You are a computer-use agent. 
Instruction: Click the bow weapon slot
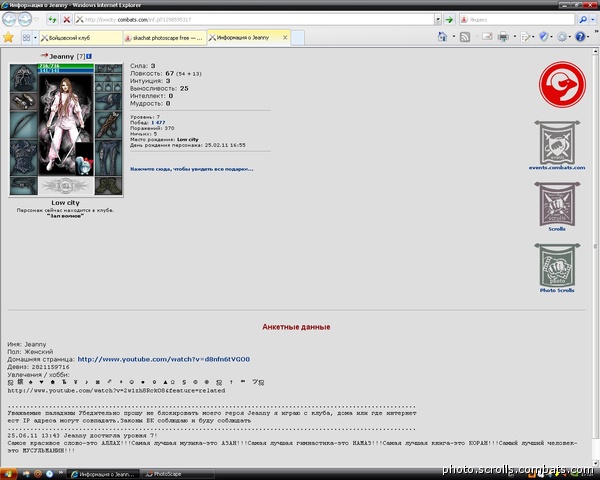pos(23,125)
